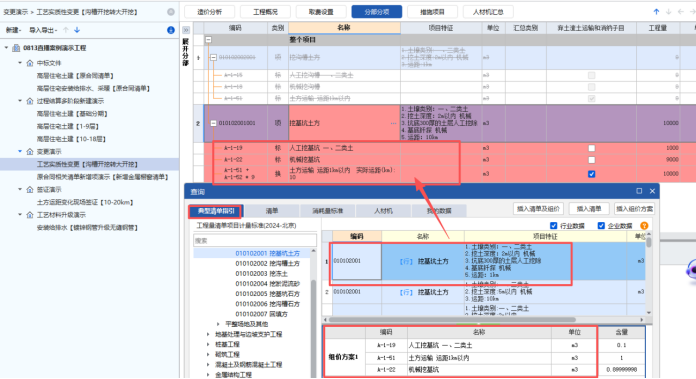
Task: Click the move-down arrow in the top toolbar
Action: (668, 12)
